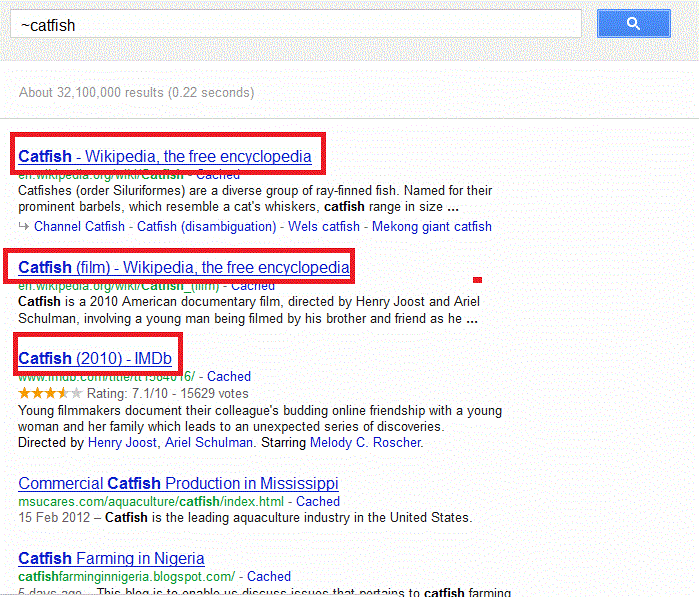Open Cached link of the IMDb result
This screenshot has height=597, width=699.
point(229,376)
